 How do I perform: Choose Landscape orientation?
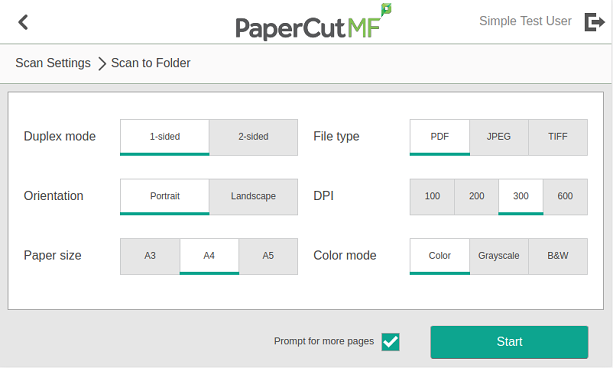click(253, 197)
